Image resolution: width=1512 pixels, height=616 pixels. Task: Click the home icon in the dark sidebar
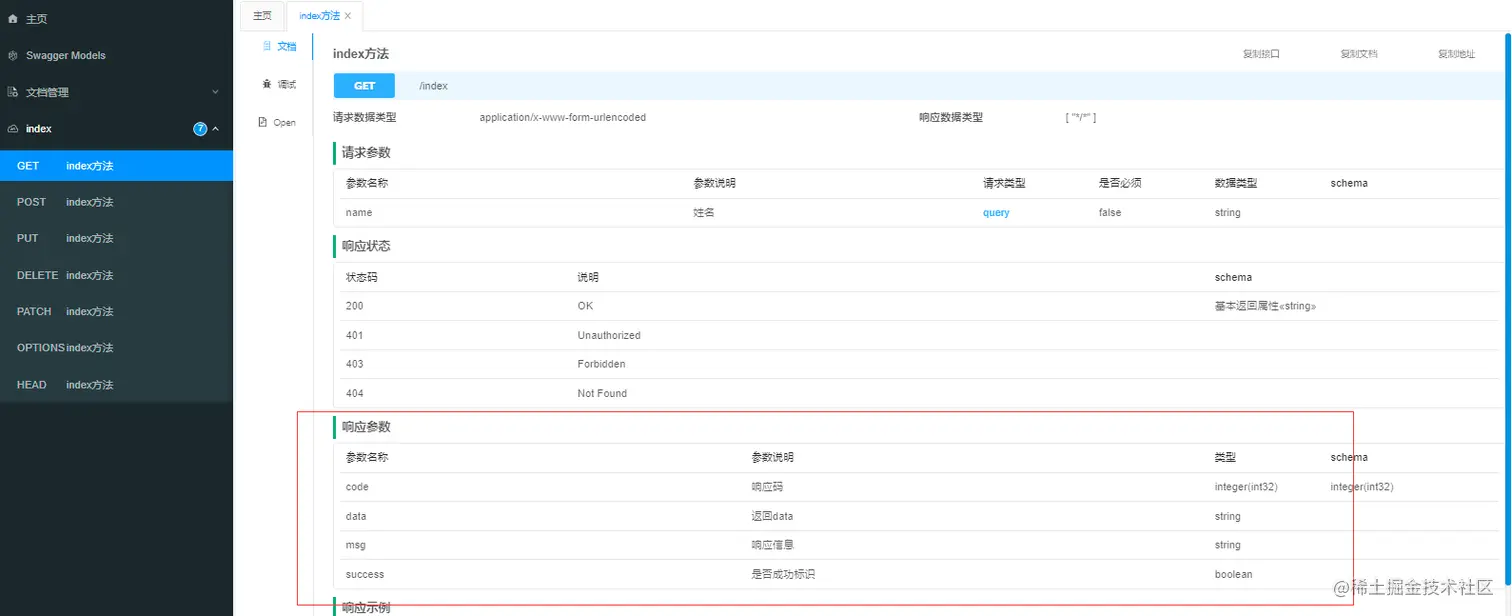coord(13,19)
